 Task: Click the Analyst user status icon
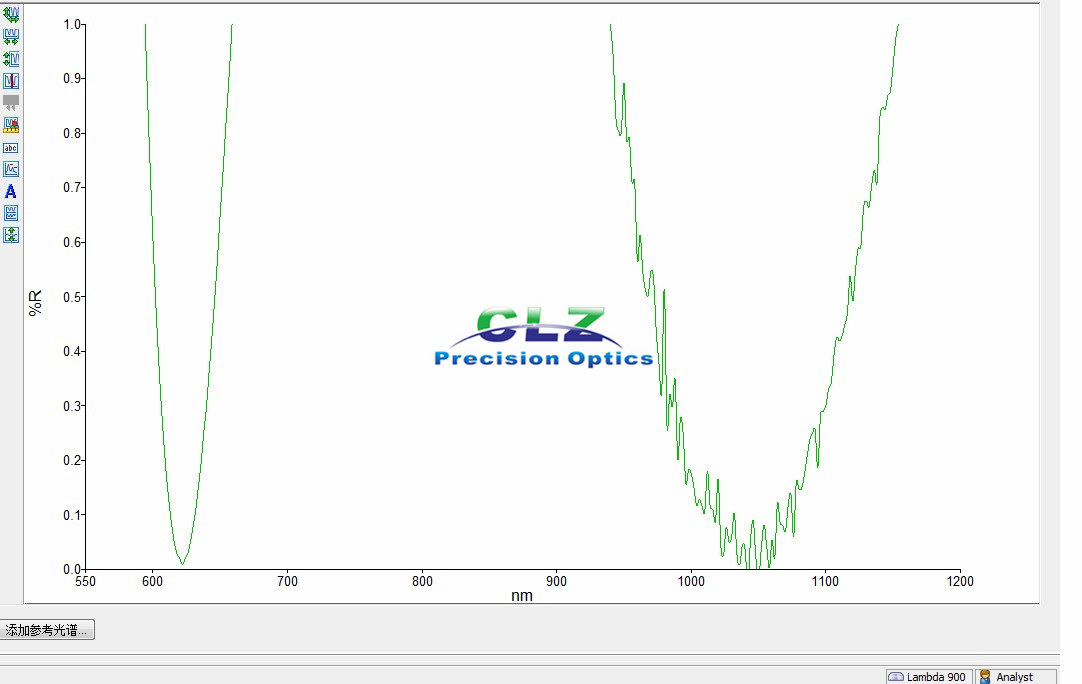(986, 676)
